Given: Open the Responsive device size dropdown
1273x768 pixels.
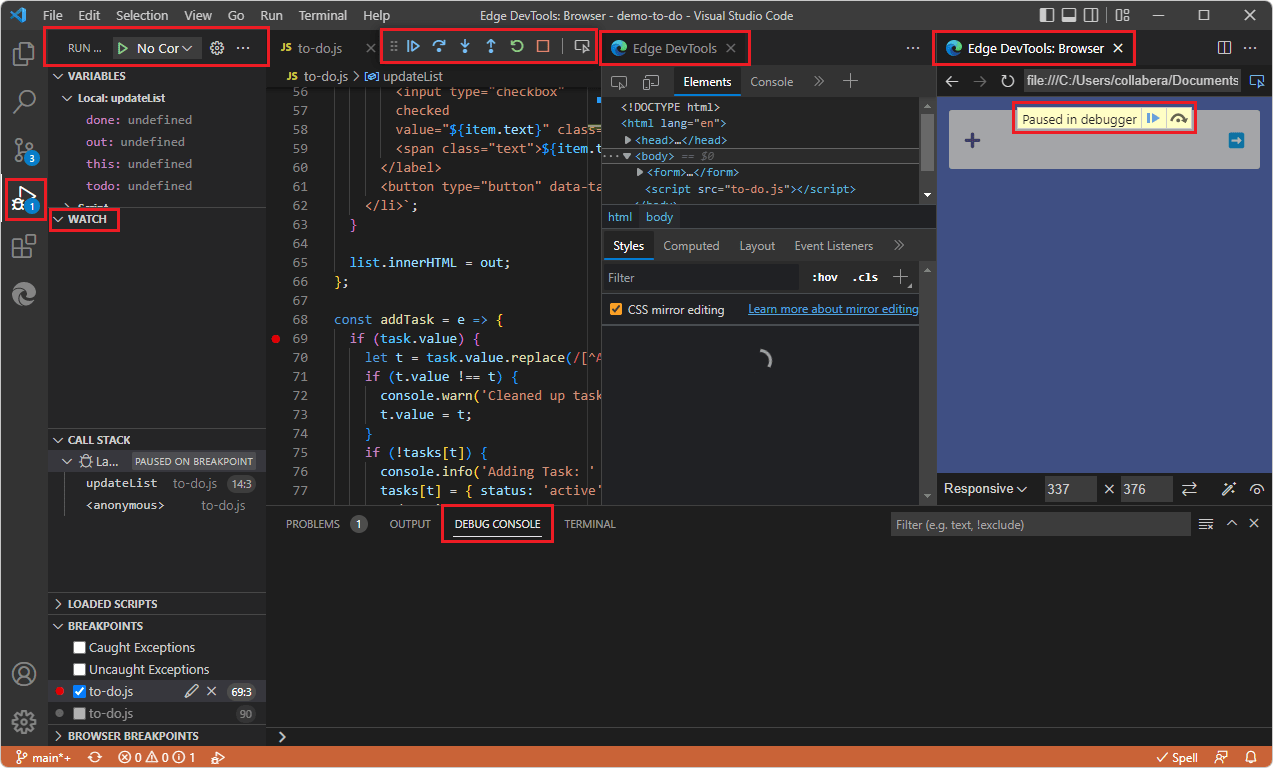Looking at the screenshot, I should point(986,489).
